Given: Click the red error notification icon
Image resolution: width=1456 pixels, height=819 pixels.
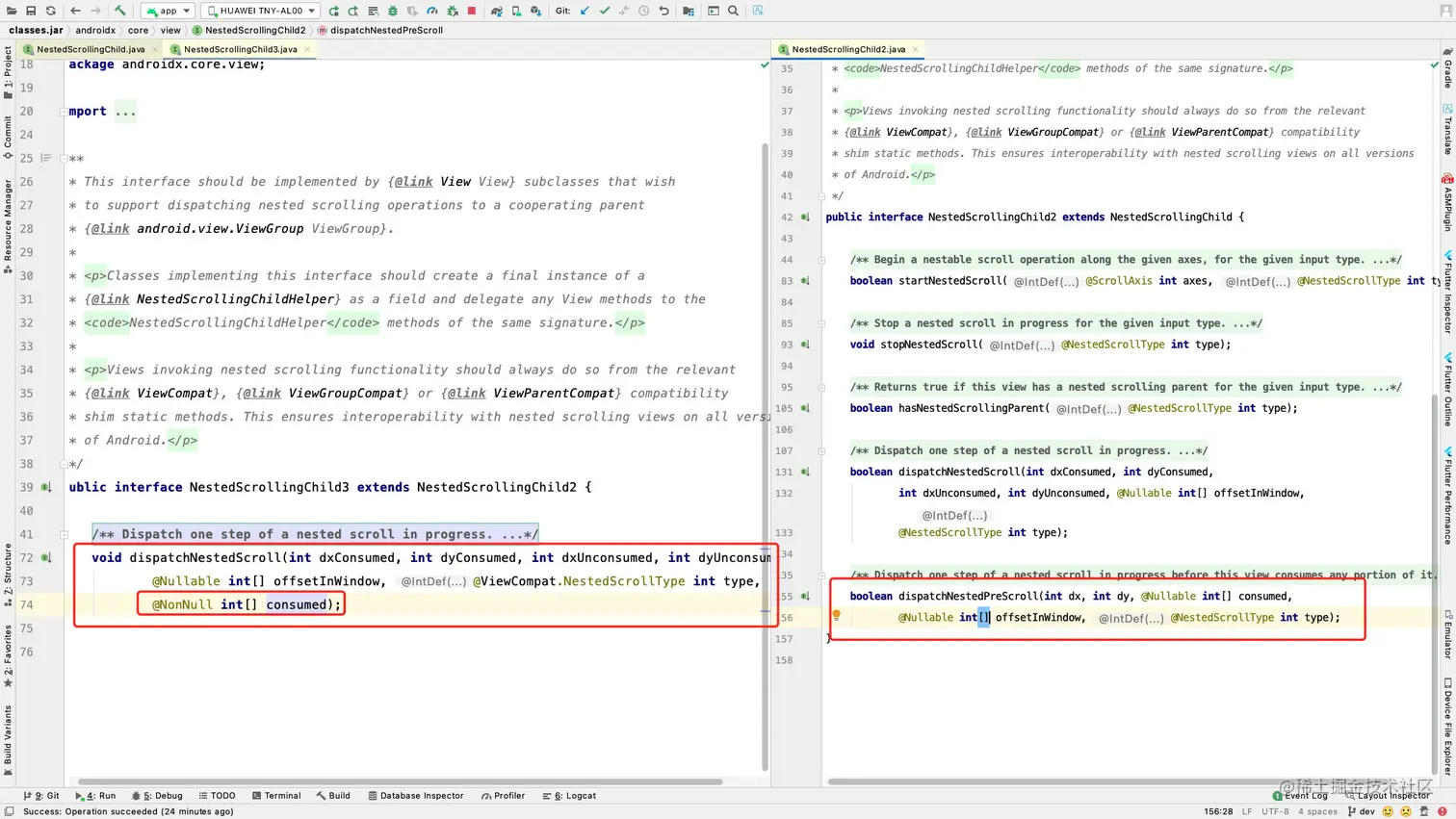Looking at the screenshot, I should [x=1443, y=811].
